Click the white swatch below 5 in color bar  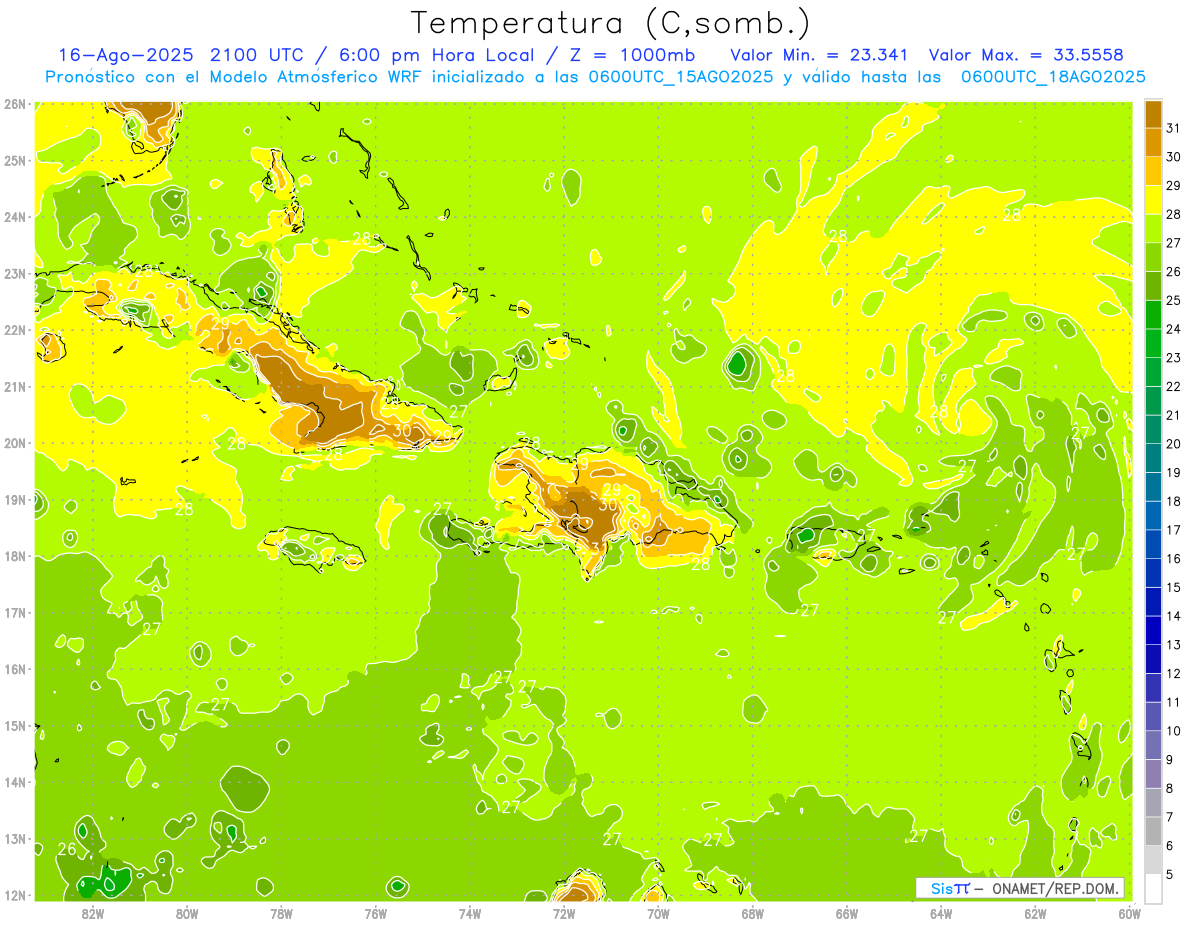1153,888
